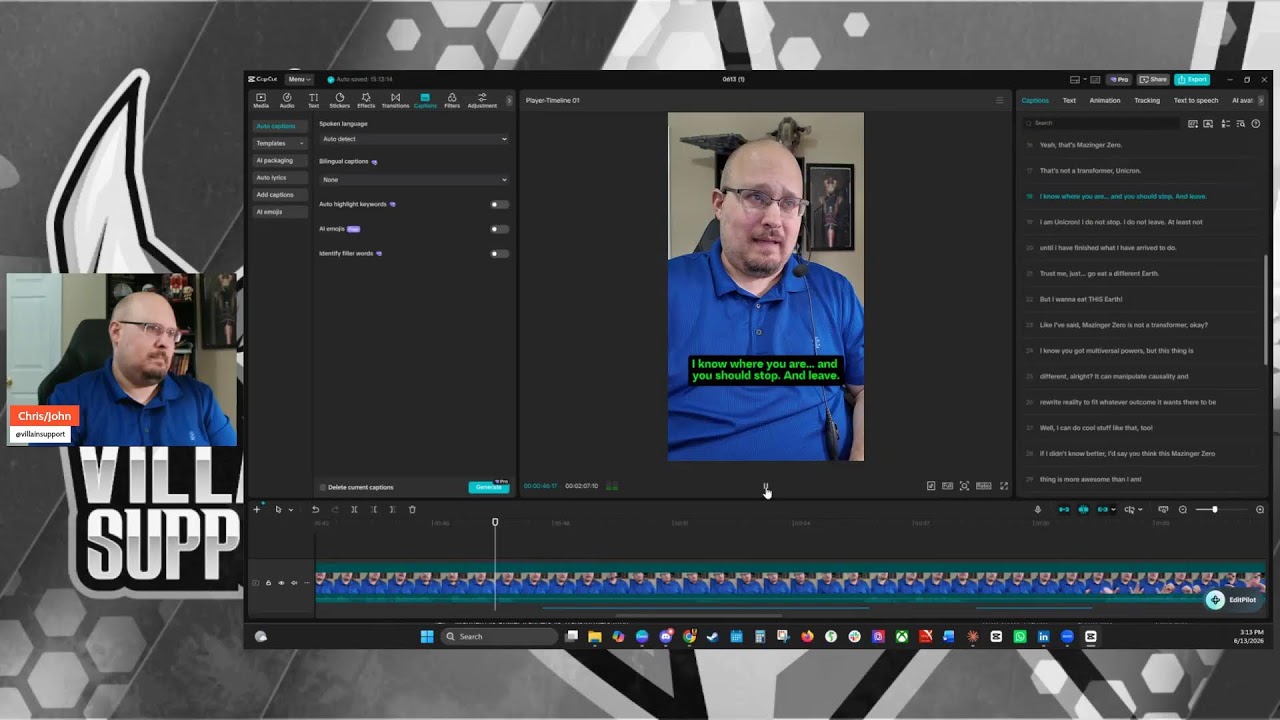
Task: Switch to the Text tab in right panel
Action: point(1069,100)
